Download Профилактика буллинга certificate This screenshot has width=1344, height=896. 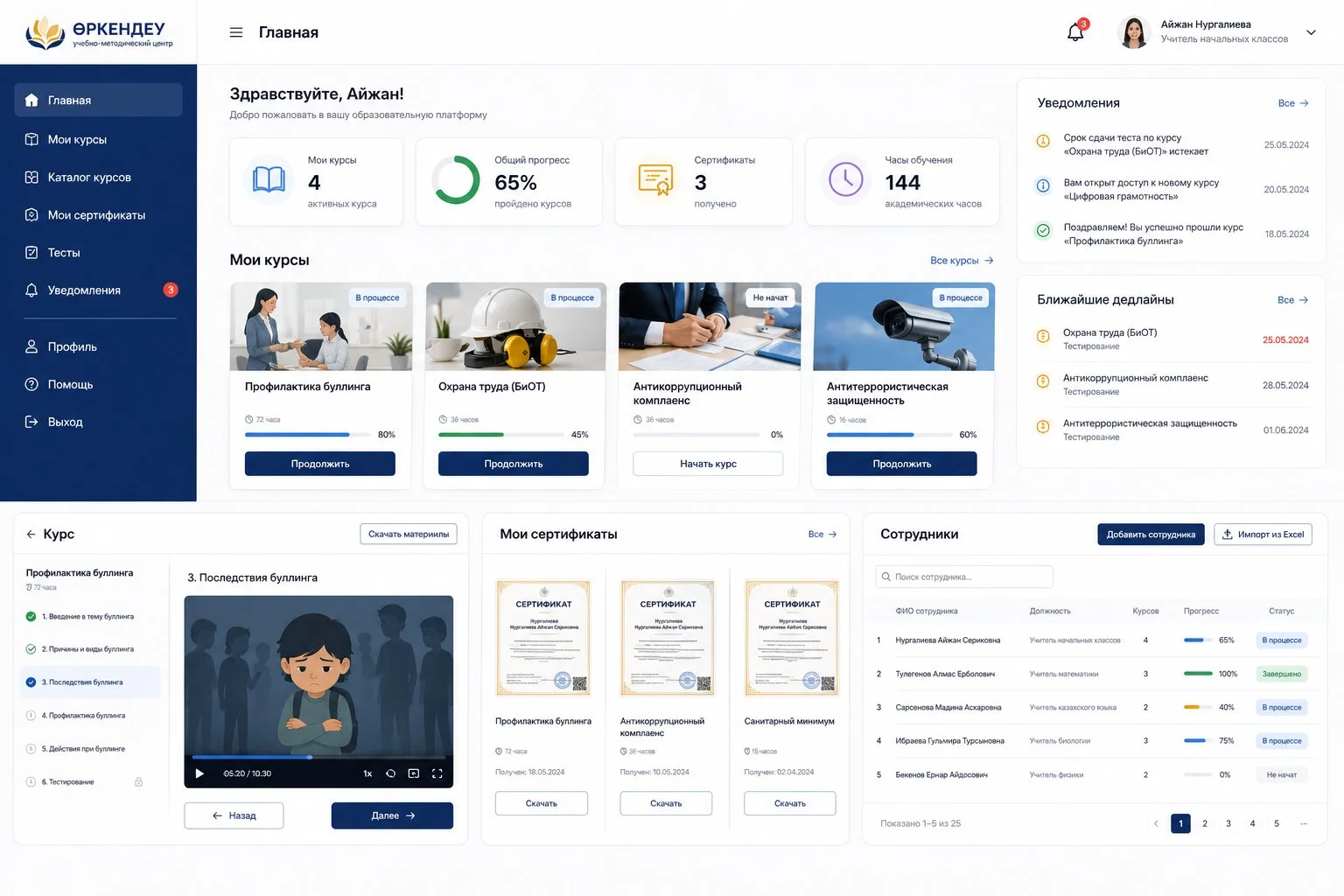542,803
